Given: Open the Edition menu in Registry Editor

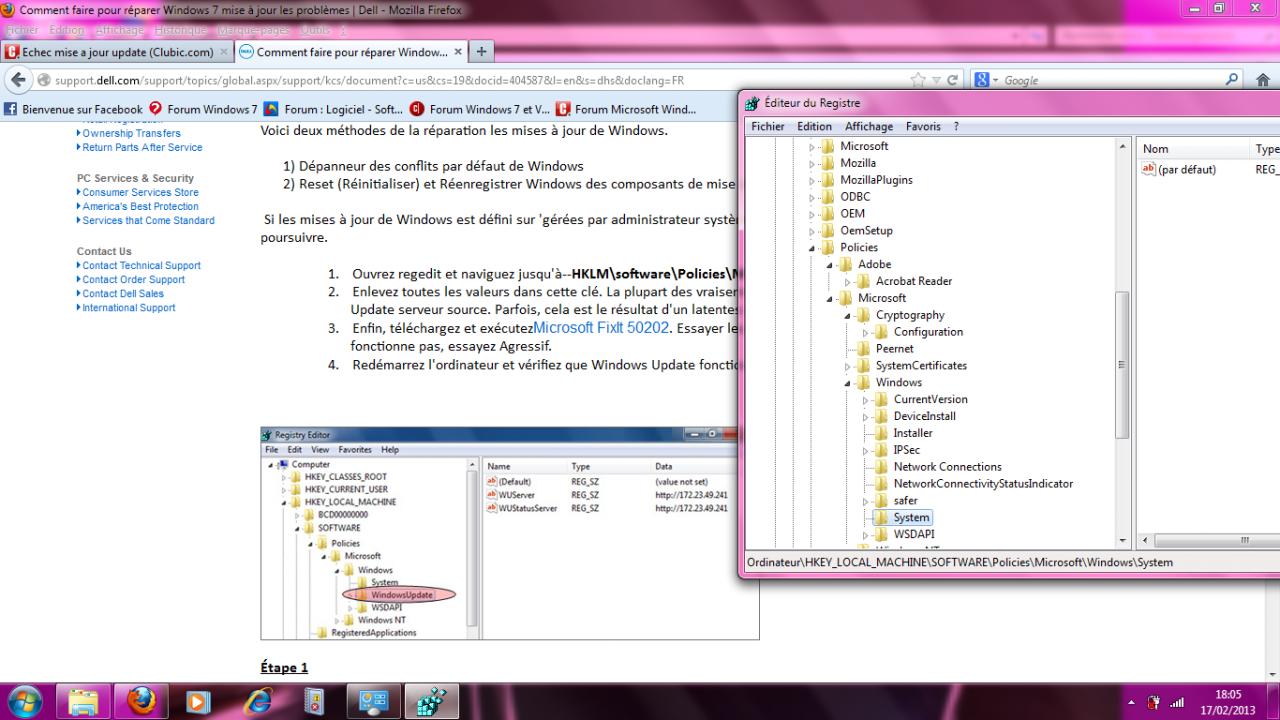Looking at the screenshot, I should 814,127.
